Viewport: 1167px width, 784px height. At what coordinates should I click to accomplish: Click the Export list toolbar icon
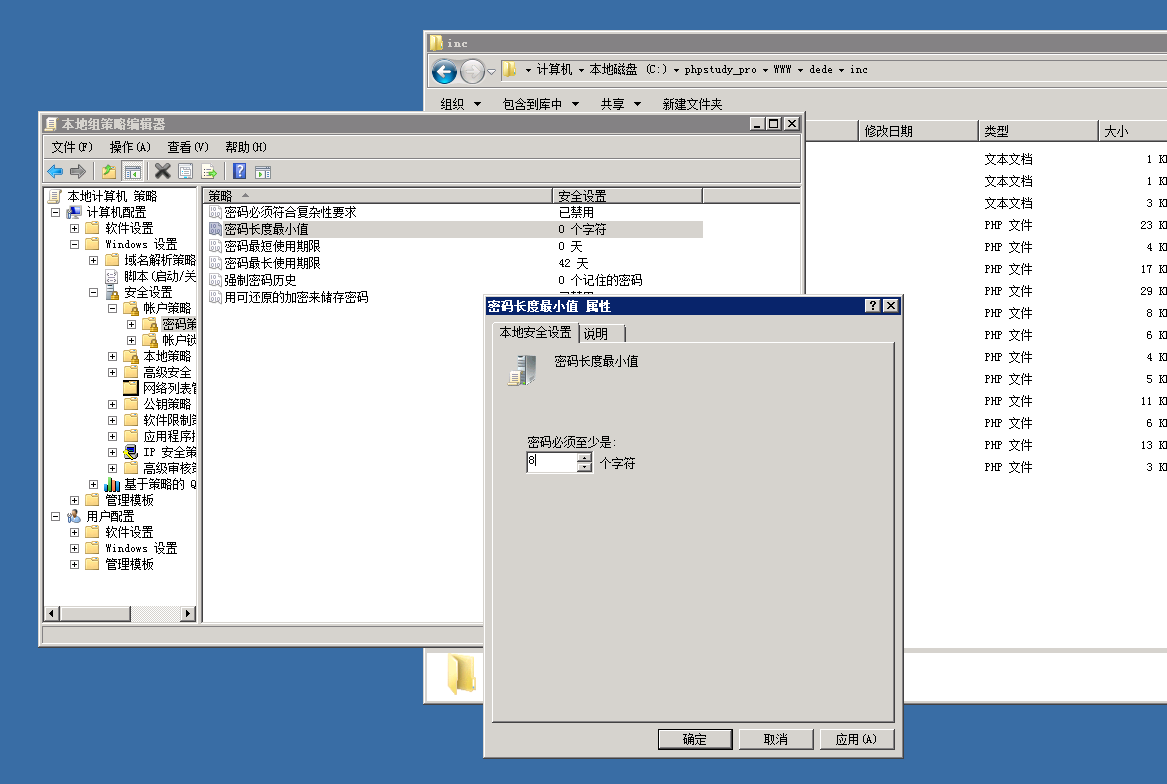[x=209, y=171]
